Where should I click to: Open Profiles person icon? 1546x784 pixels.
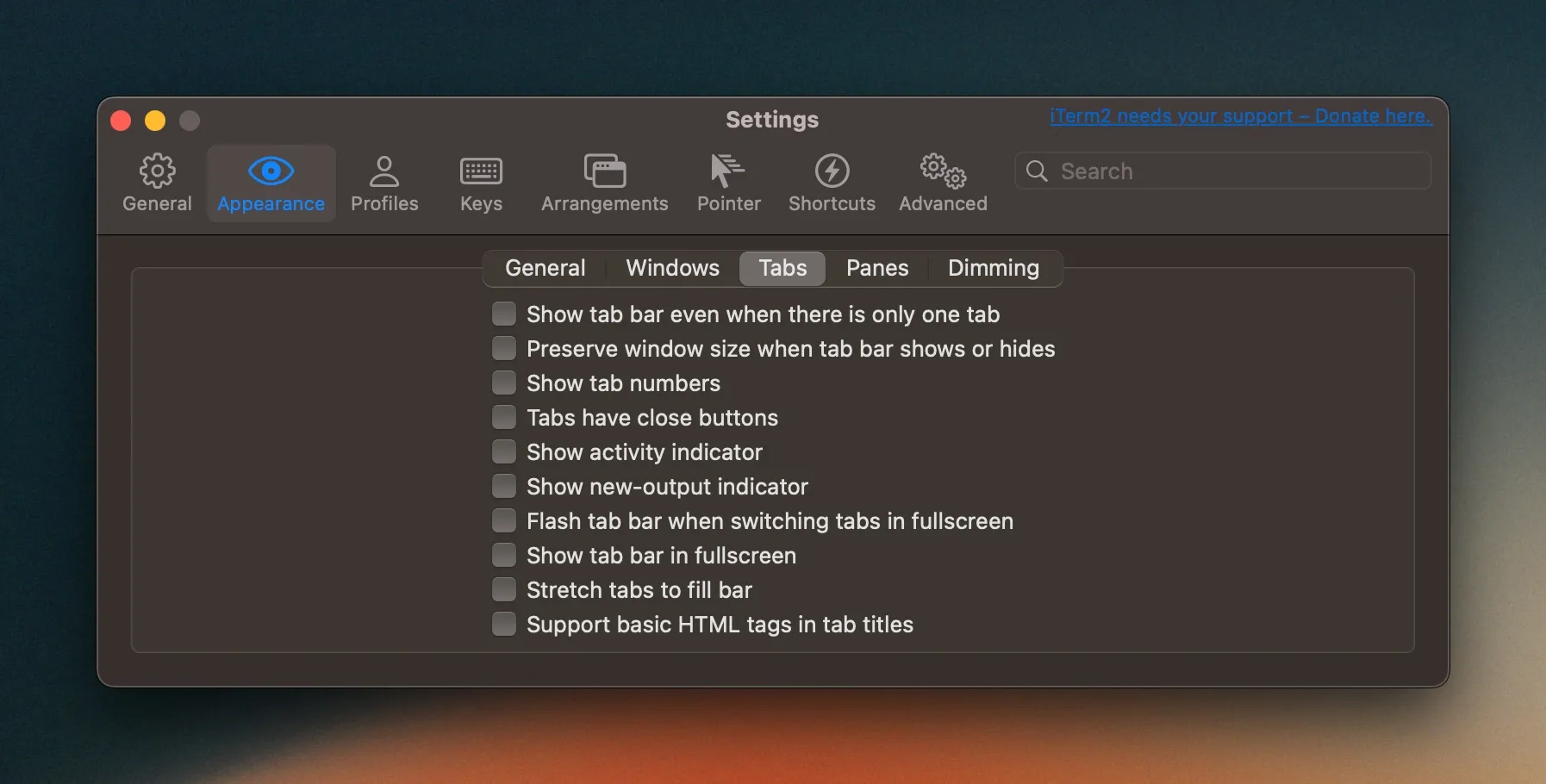384,171
